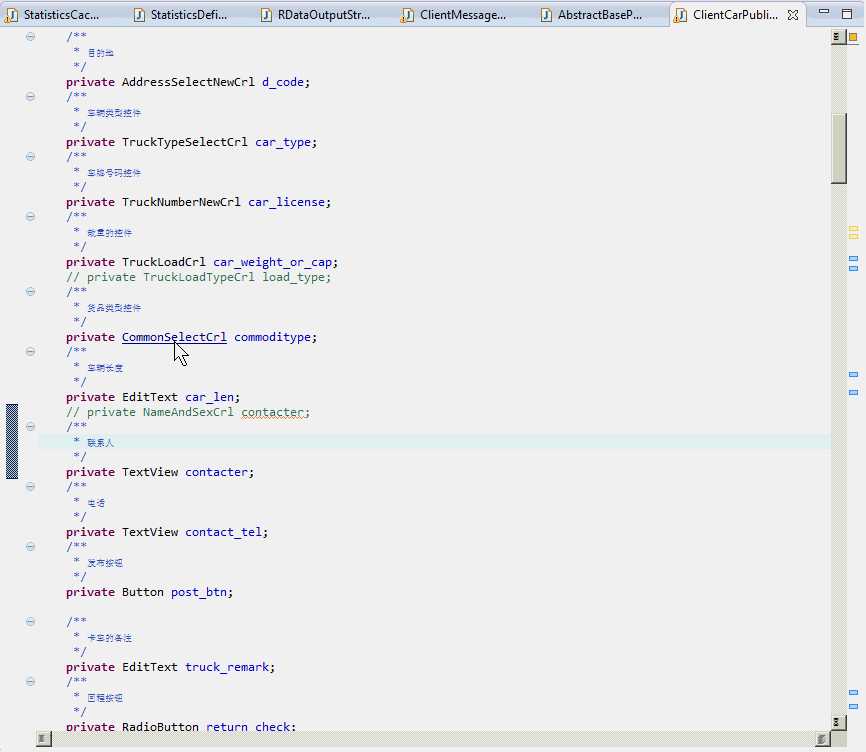Click the Java file icon on ClientCarPubli... tab
The image size is (866, 752).
tap(680, 15)
